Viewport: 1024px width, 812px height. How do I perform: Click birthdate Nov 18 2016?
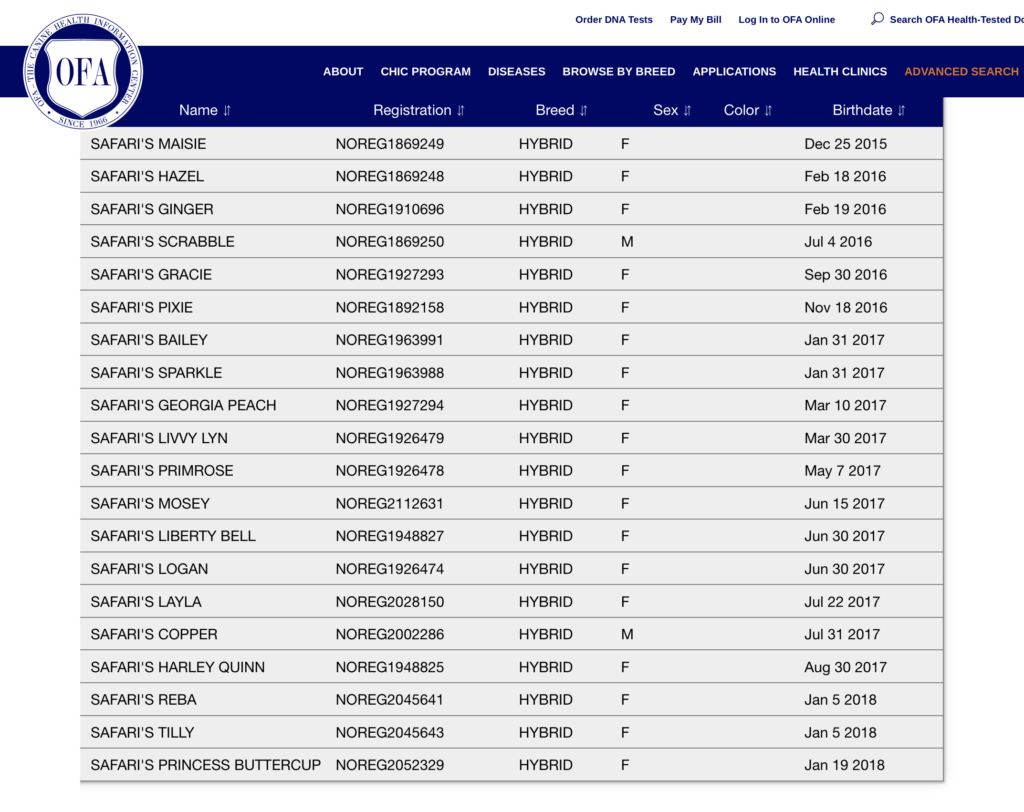pos(846,307)
